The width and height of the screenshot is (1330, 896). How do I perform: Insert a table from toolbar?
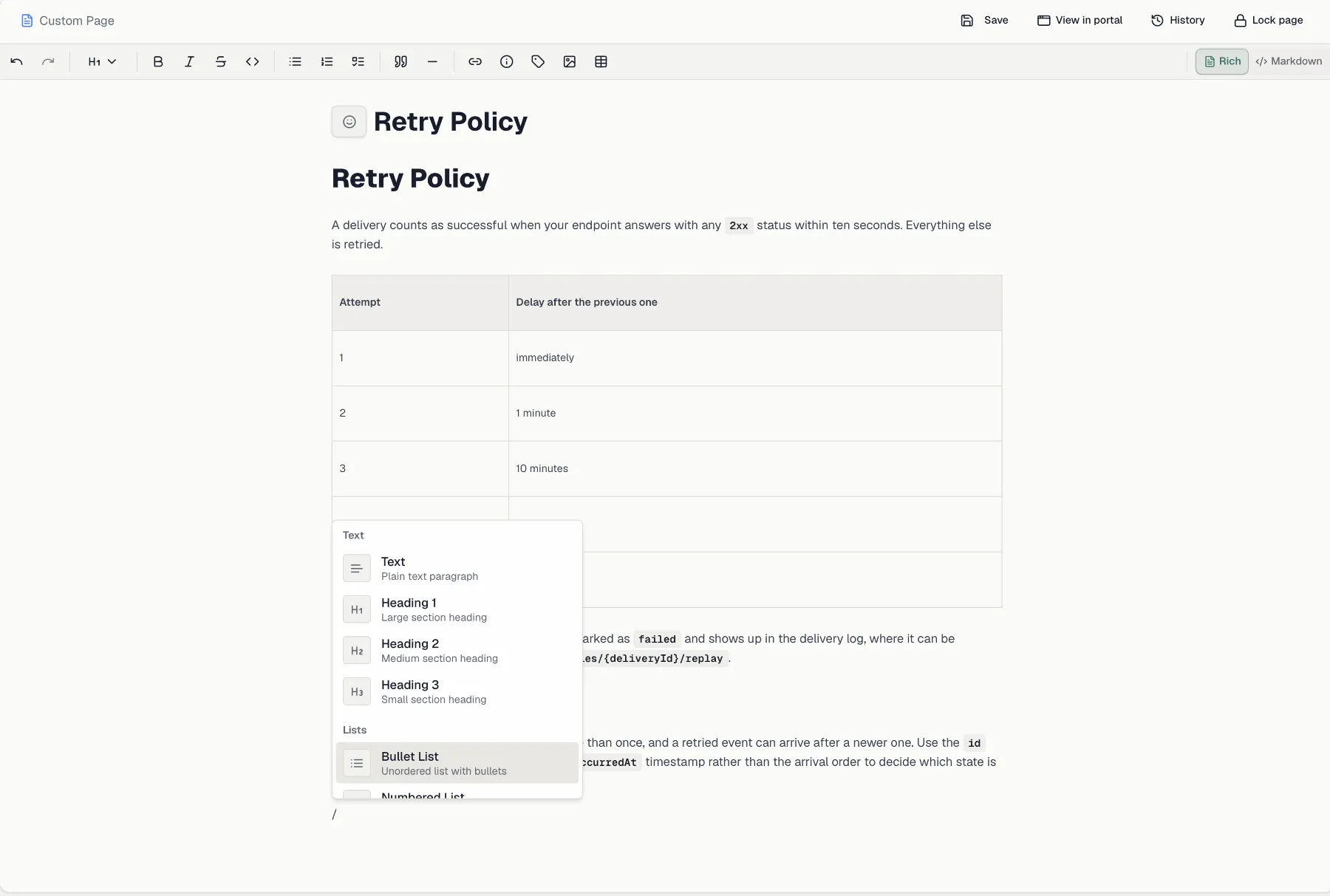[601, 62]
